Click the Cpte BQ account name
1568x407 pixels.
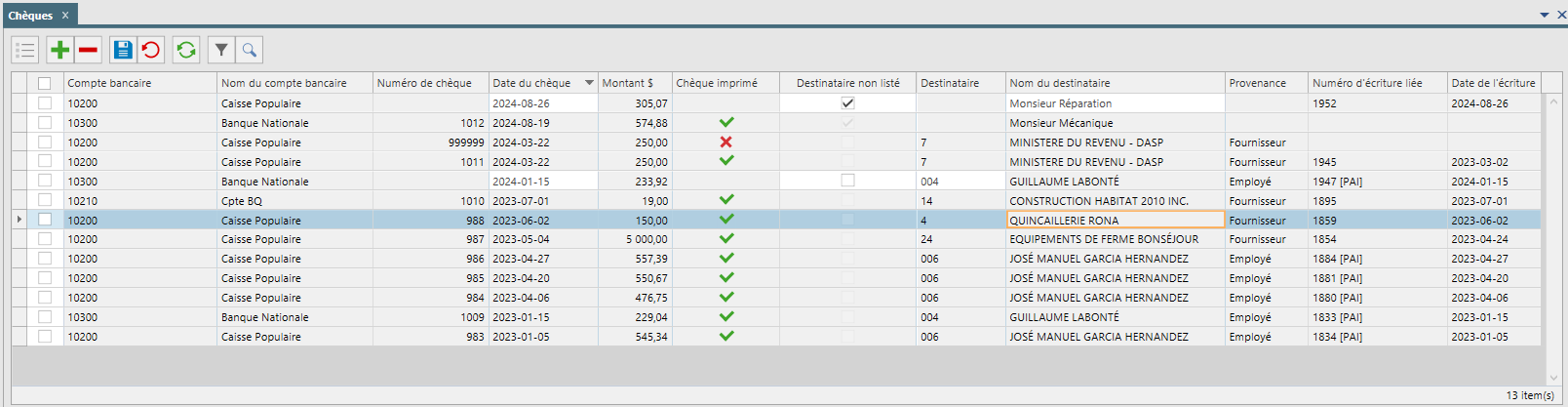[x=242, y=200]
